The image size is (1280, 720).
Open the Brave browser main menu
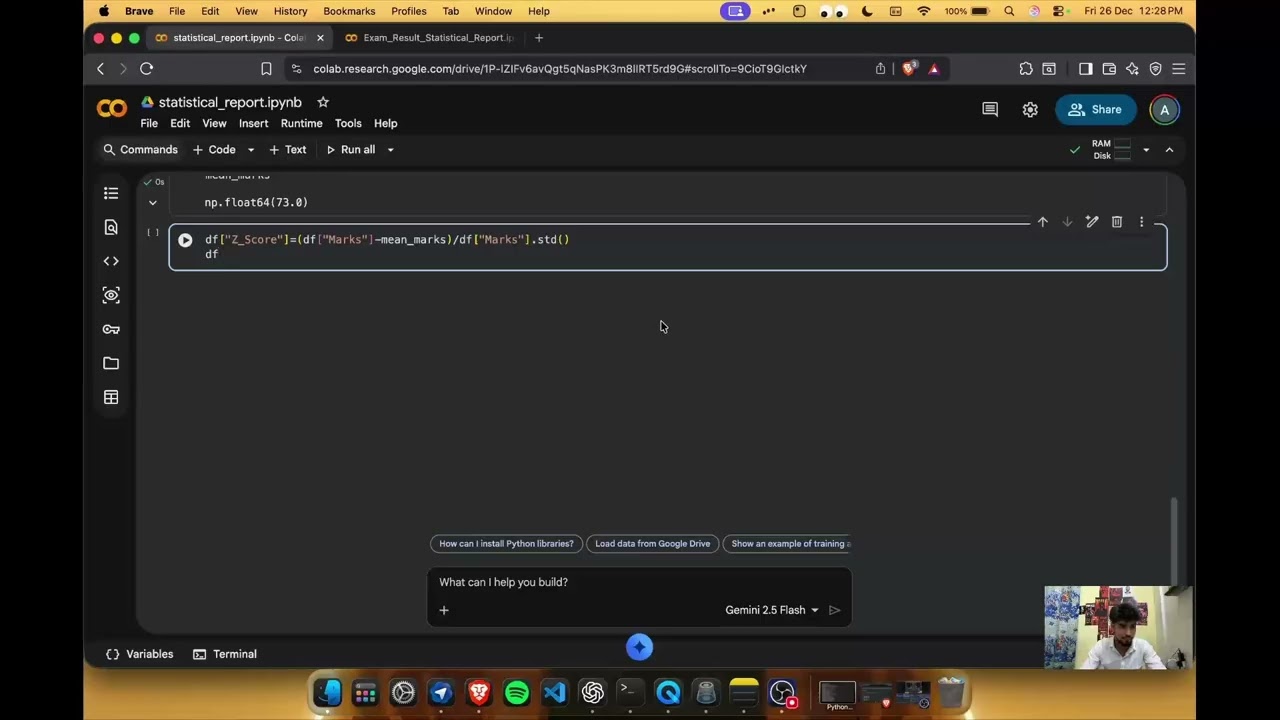(x=1179, y=69)
